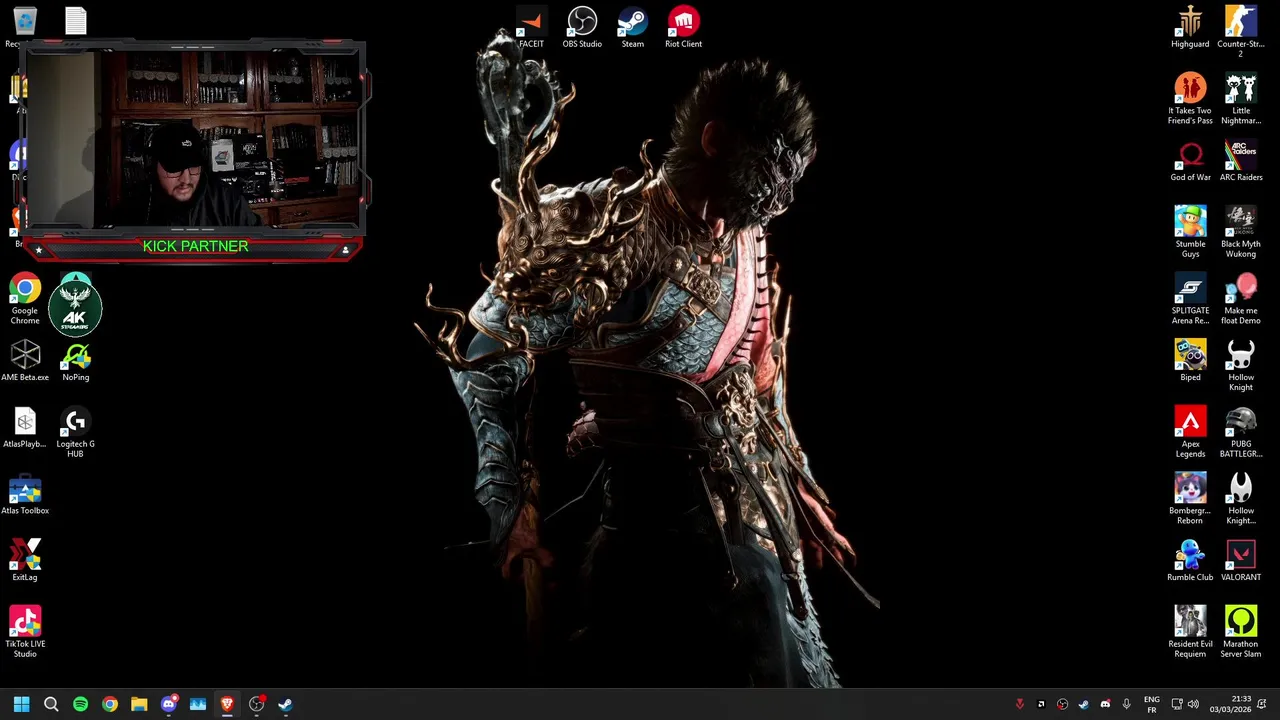Launch OBS Studio from the desktop
This screenshot has width=1280, height=720.
click(x=582, y=27)
